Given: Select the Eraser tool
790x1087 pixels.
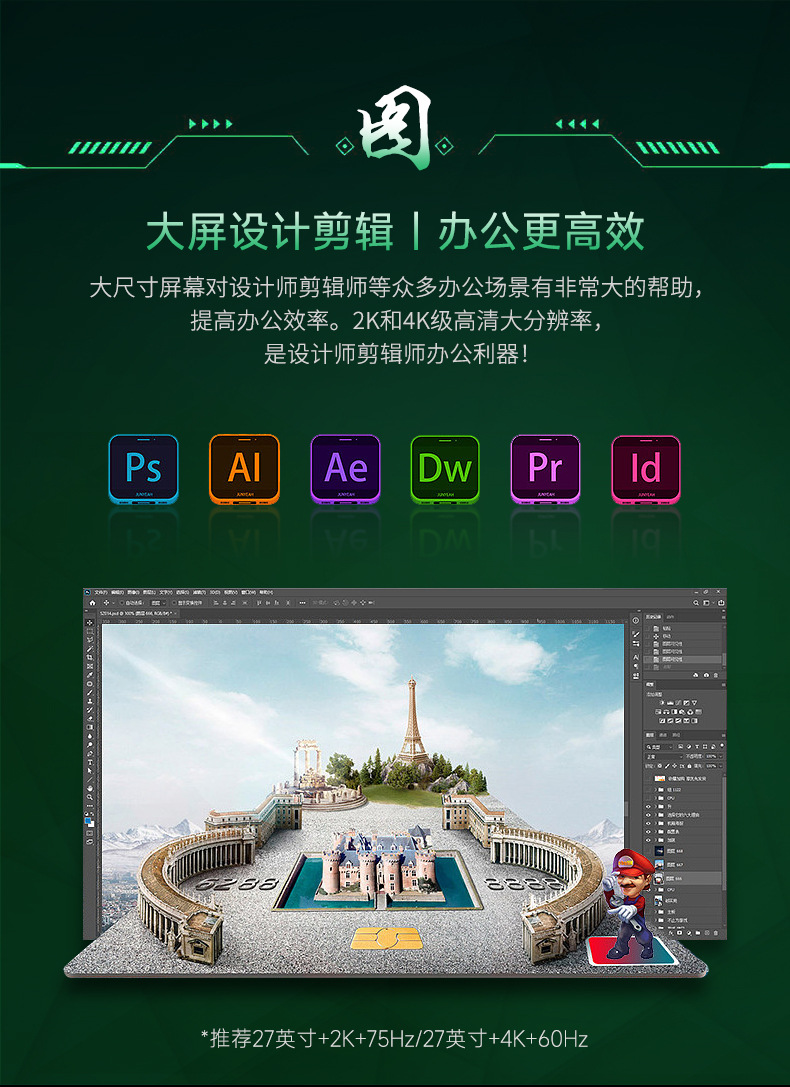Looking at the screenshot, I should [x=89, y=718].
